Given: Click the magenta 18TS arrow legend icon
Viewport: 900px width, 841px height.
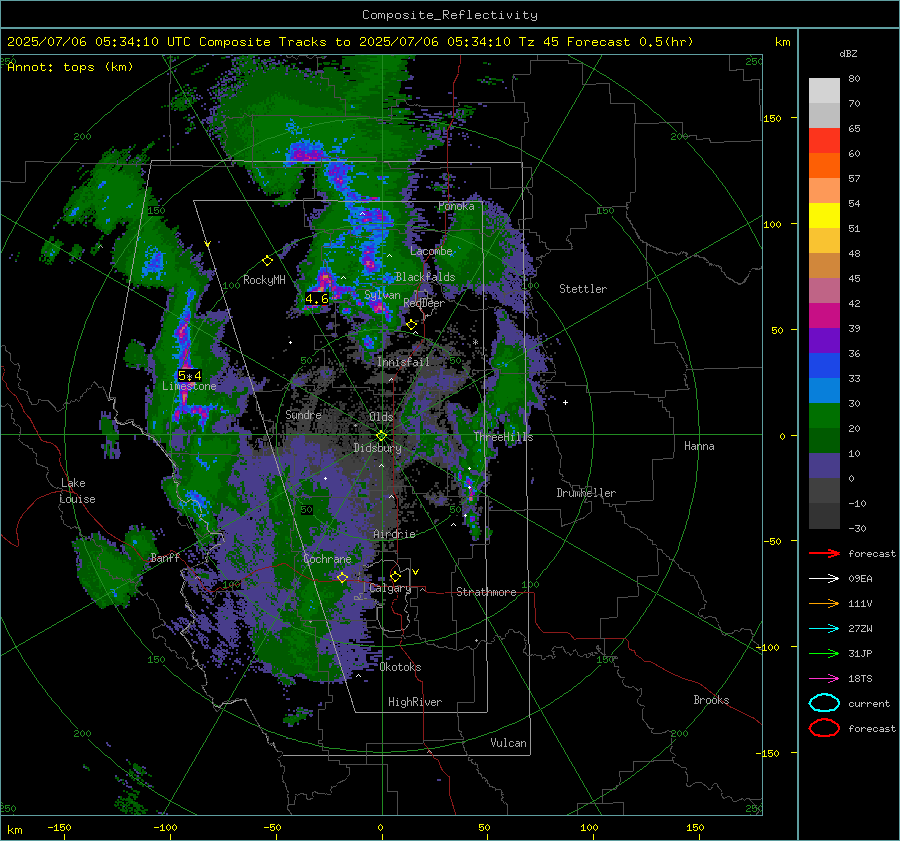Looking at the screenshot, I should tap(824, 679).
